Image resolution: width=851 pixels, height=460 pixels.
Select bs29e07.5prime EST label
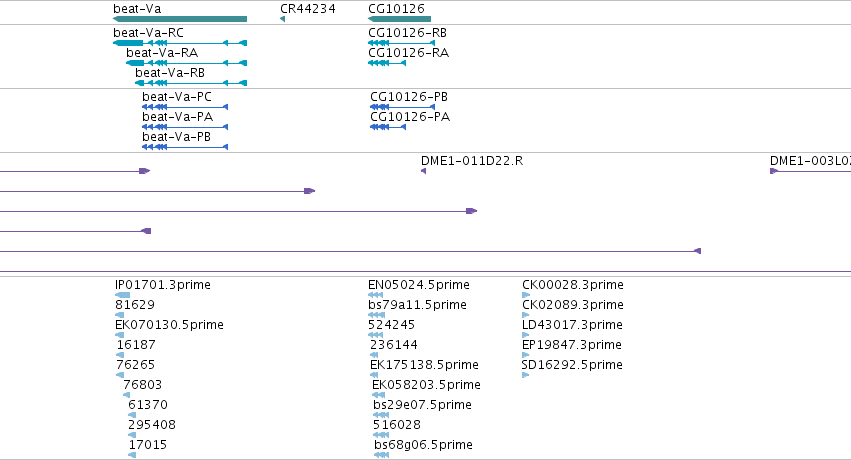[x=422, y=405]
